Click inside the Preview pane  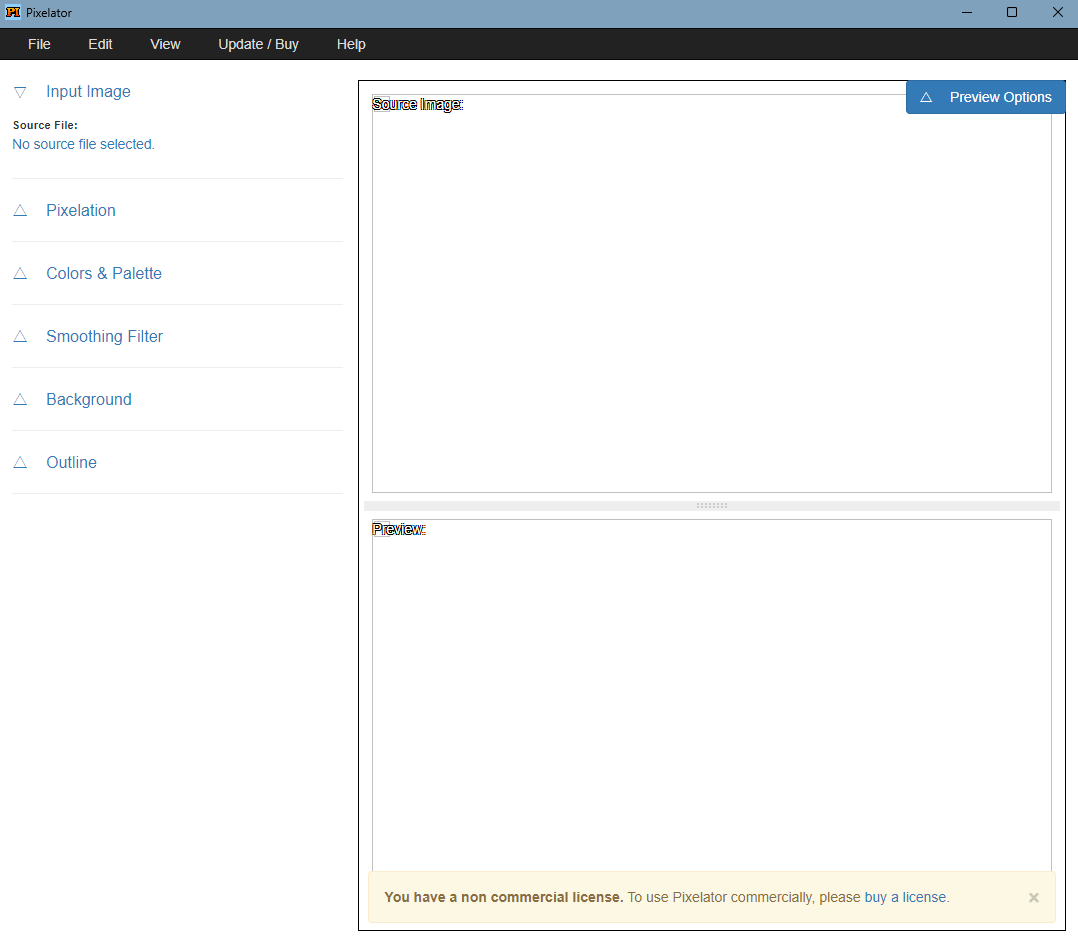tap(711, 700)
